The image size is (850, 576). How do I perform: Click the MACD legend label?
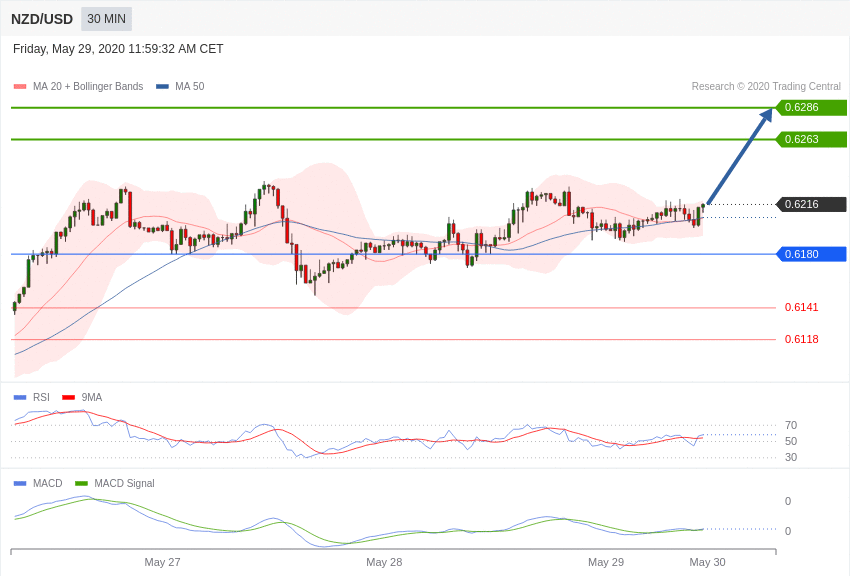point(48,483)
